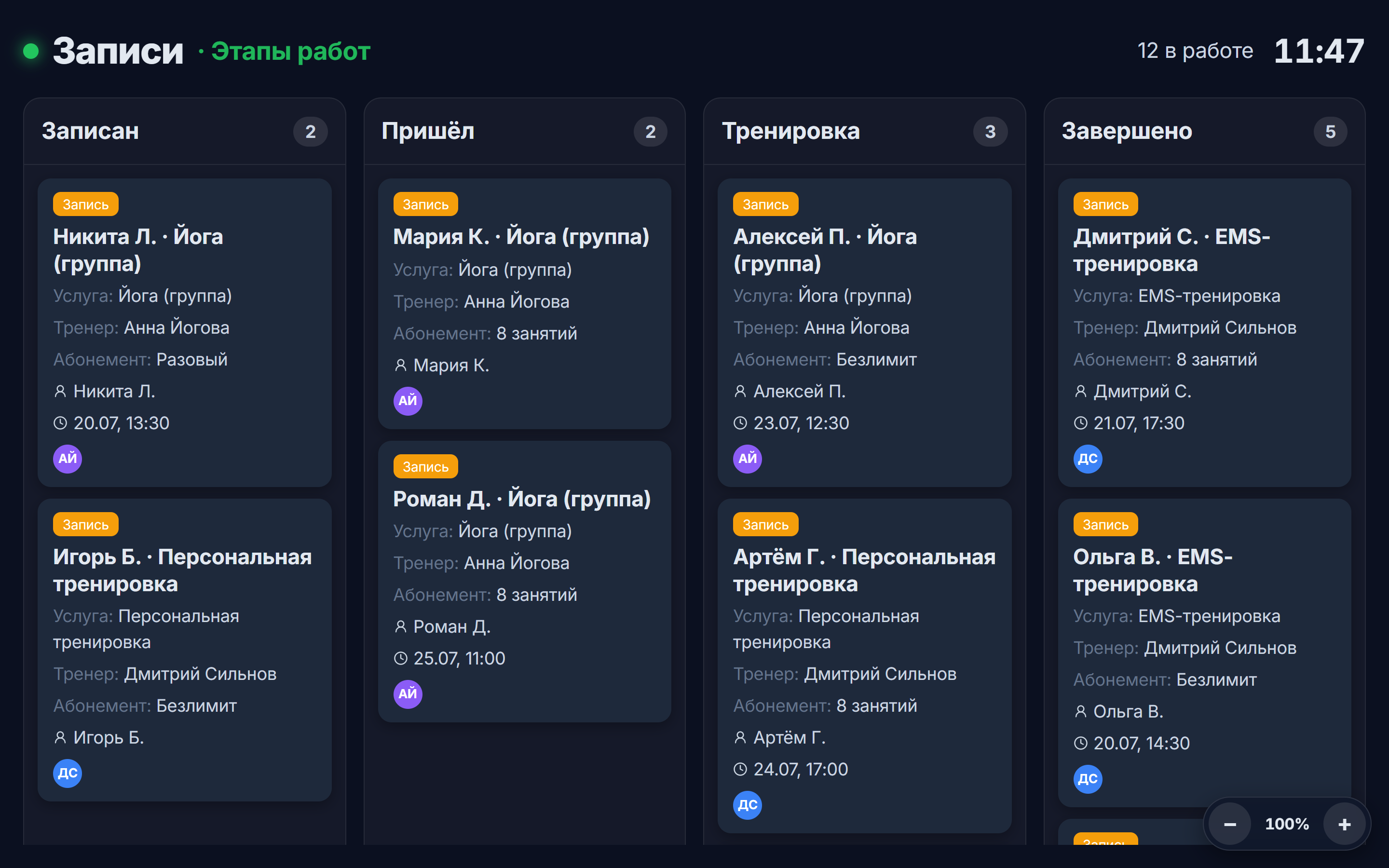Click the count badge on Пришёл column
Image resolution: width=1389 pixels, height=868 pixels.
[x=650, y=132]
